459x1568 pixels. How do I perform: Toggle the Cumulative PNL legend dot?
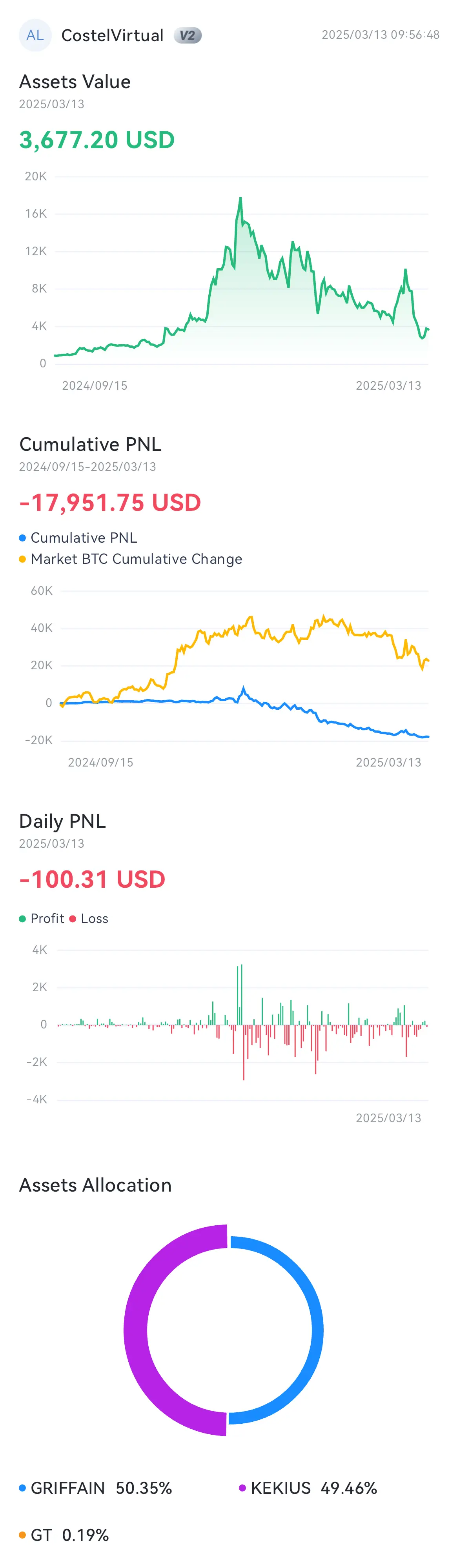tap(22, 538)
